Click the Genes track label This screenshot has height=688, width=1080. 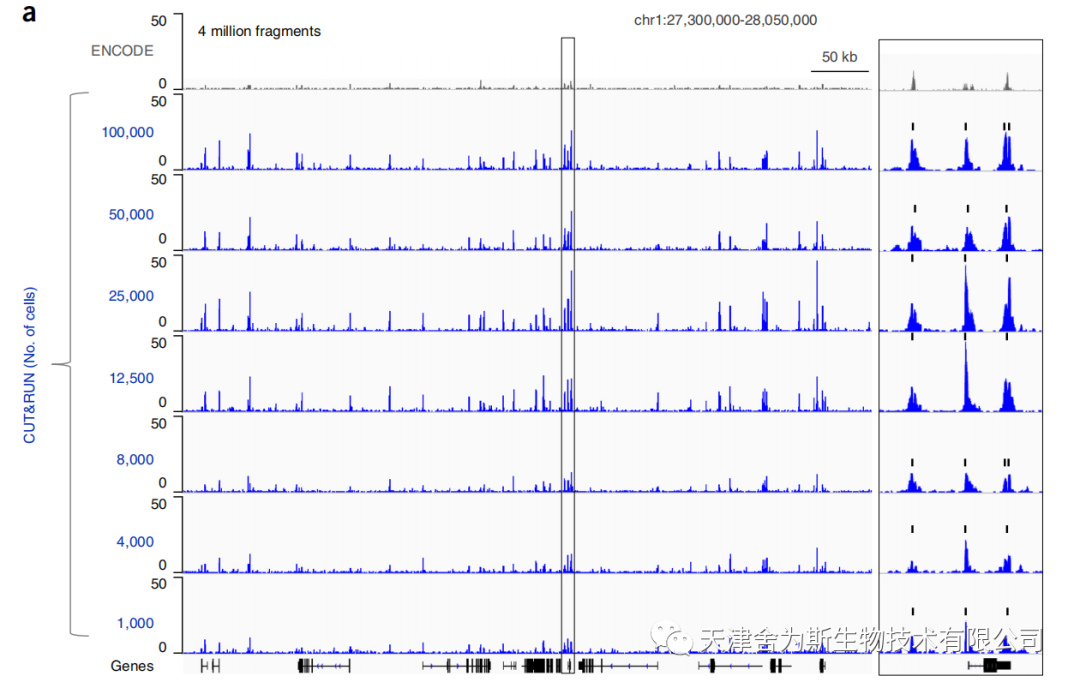(x=132, y=666)
